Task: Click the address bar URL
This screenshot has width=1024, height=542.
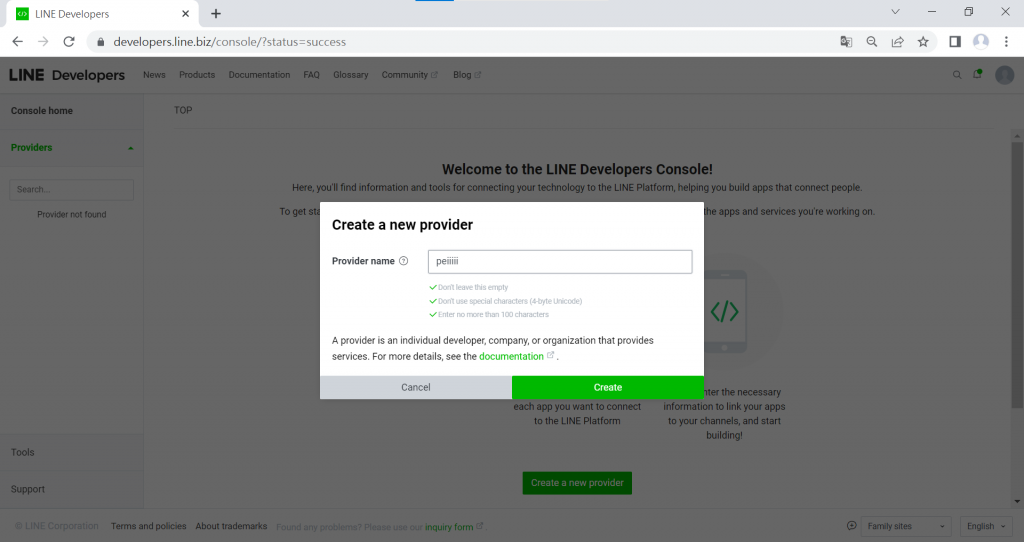Action: (230, 42)
